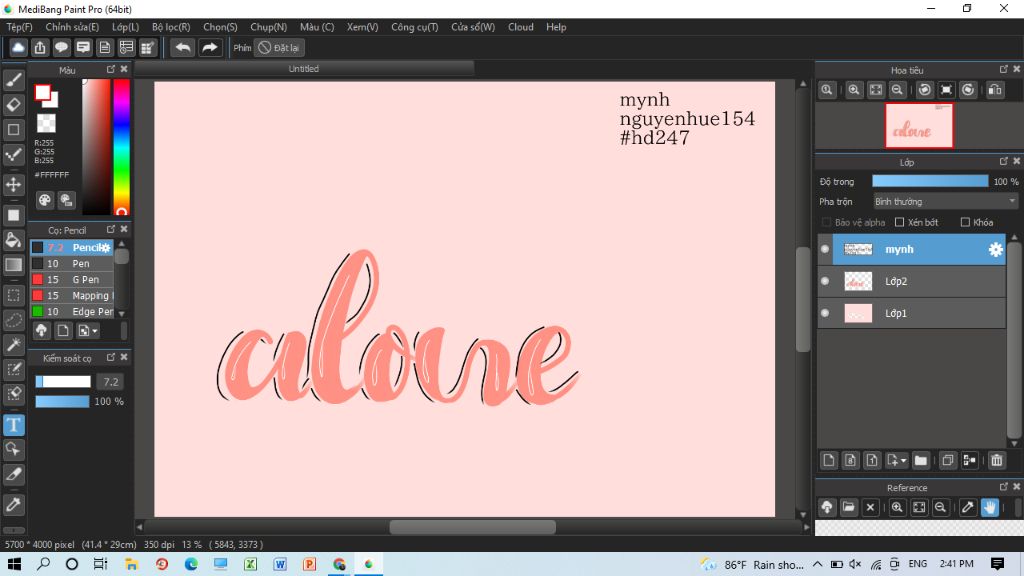Toggle visibility of layer Lớp2
This screenshot has width=1024, height=576.
point(825,281)
